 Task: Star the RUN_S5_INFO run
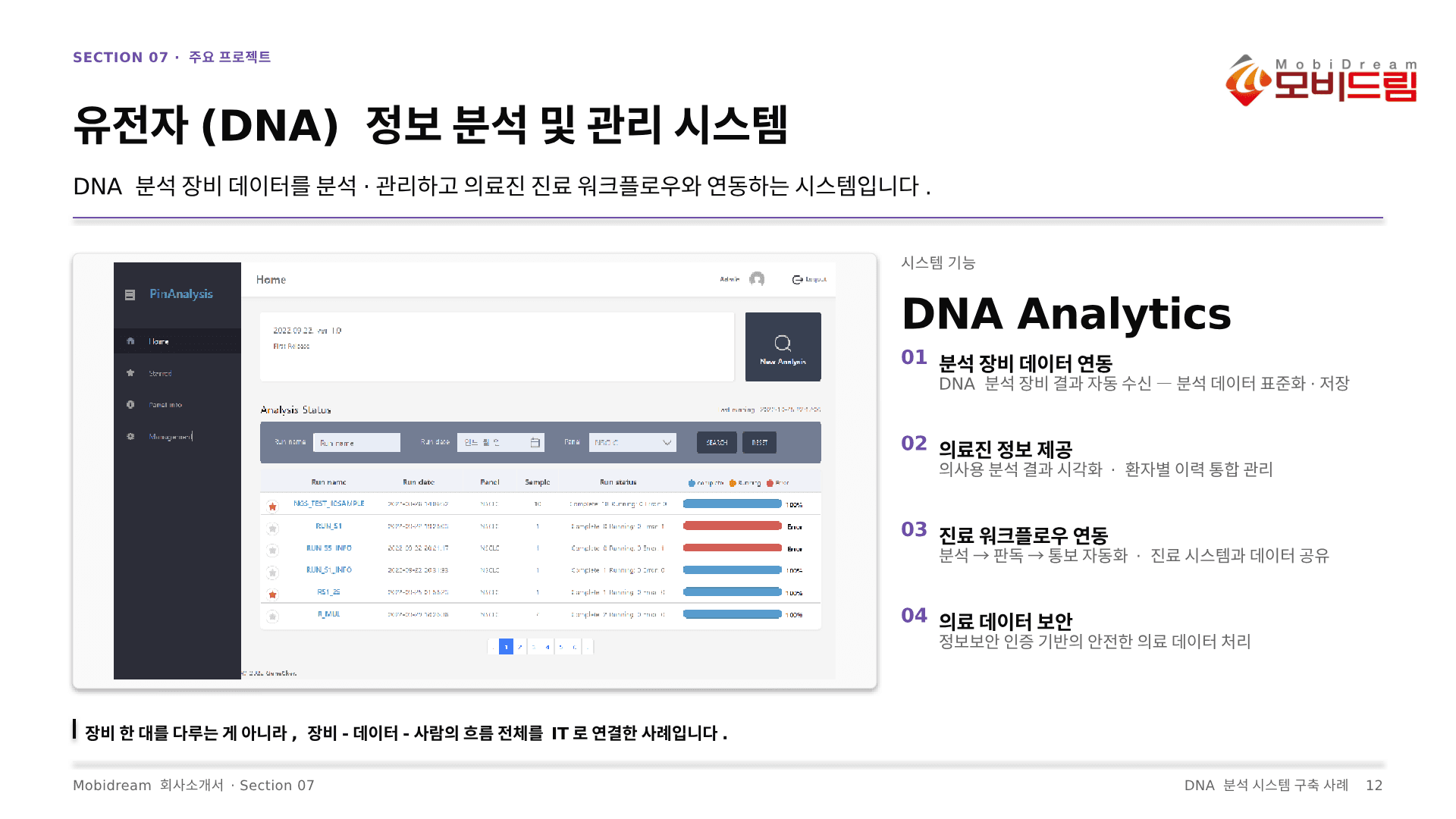click(x=273, y=551)
